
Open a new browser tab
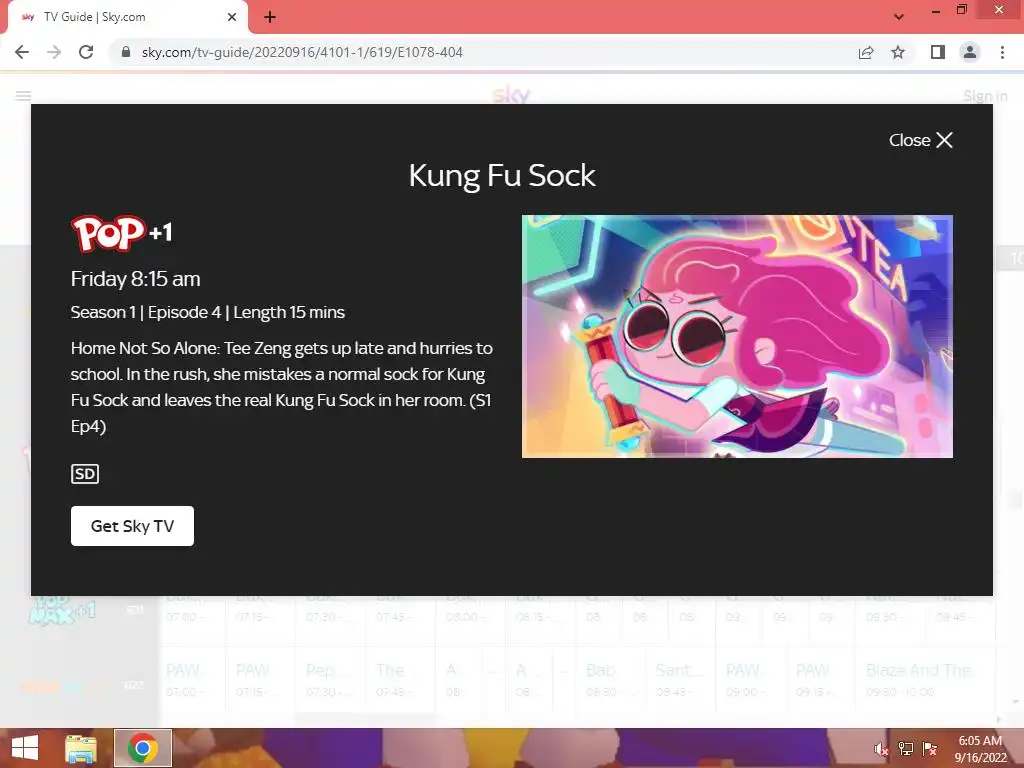pyautogui.click(x=270, y=17)
